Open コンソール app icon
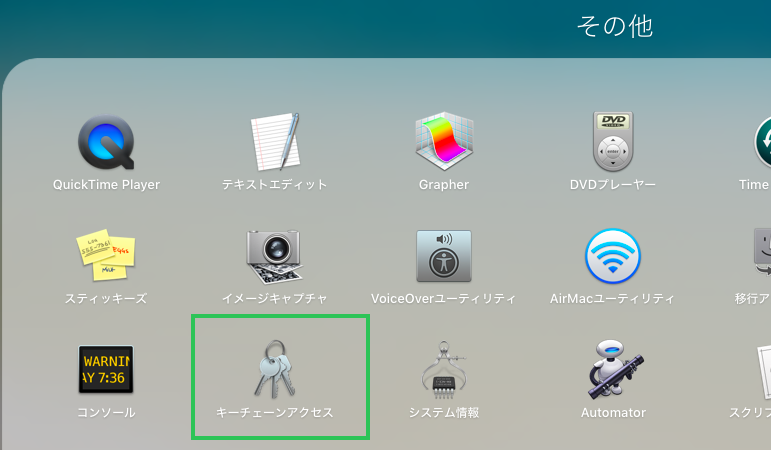The image size is (771, 450). pos(106,369)
